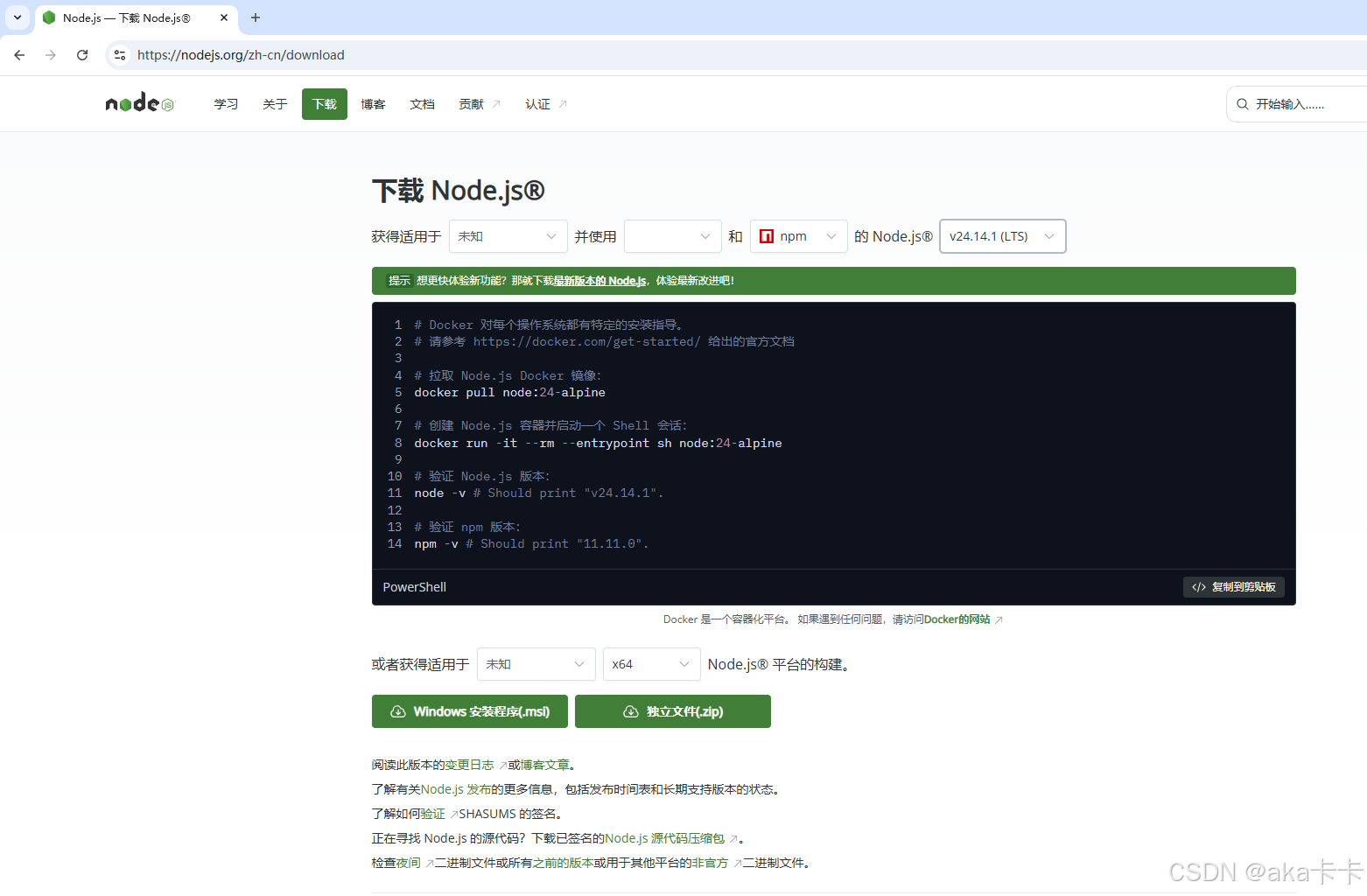Expand the npm package manager dropdown

click(x=798, y=236)
